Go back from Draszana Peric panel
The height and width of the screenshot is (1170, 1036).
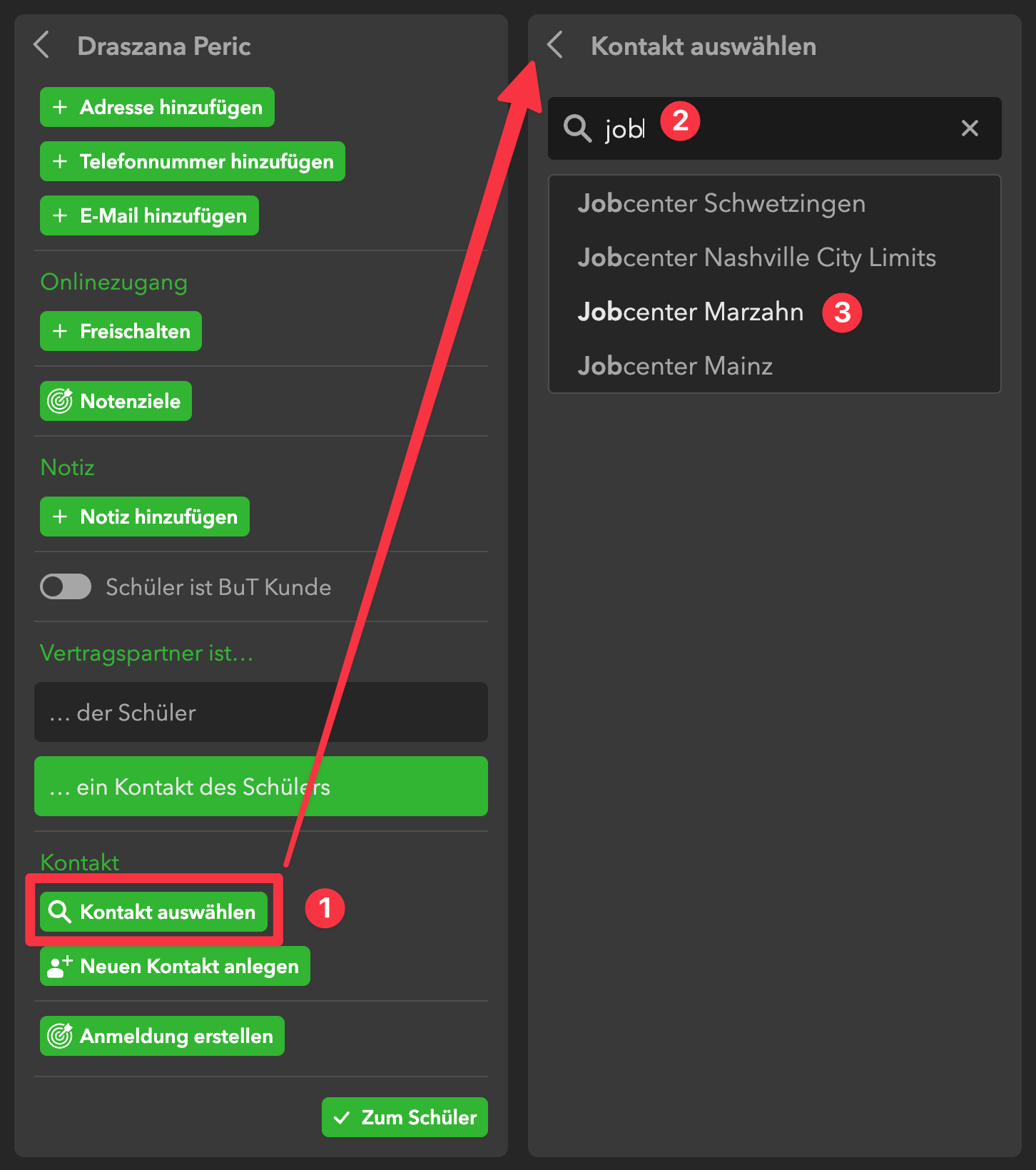pyautogui.click(x=42, y=45)
